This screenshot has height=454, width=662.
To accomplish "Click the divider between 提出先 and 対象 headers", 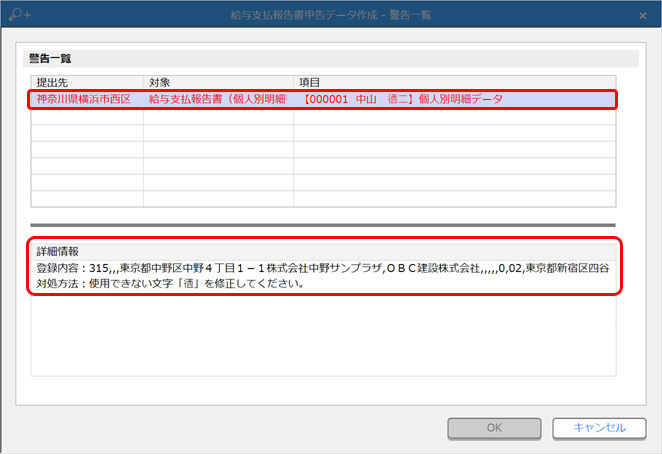I will [x=144, y=81].
